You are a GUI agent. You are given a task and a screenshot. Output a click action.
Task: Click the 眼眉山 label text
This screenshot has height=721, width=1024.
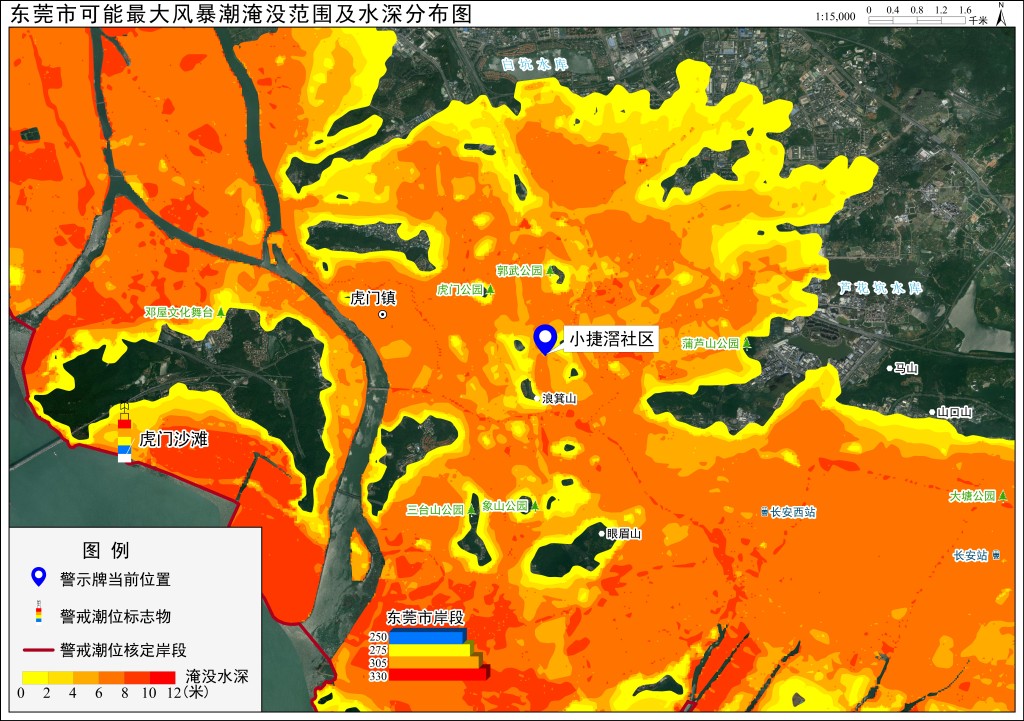click(624, 534)
